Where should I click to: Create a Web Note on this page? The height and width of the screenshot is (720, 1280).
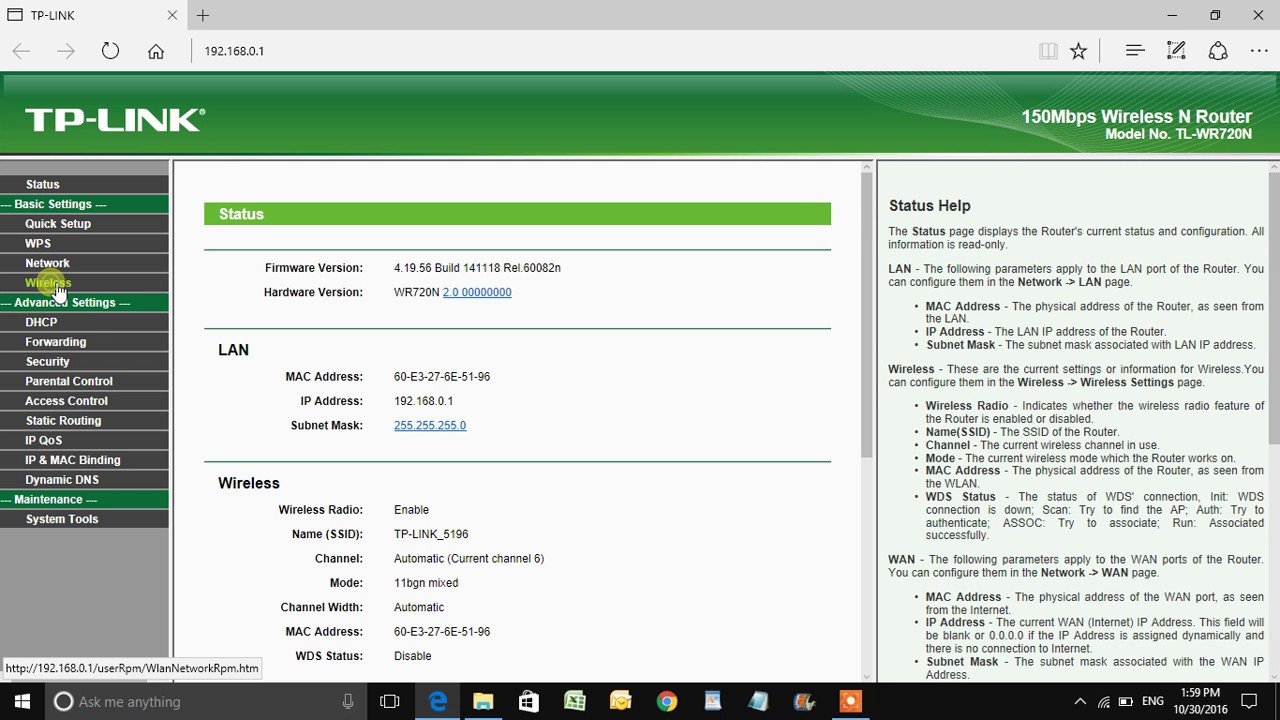(1176, 50)
